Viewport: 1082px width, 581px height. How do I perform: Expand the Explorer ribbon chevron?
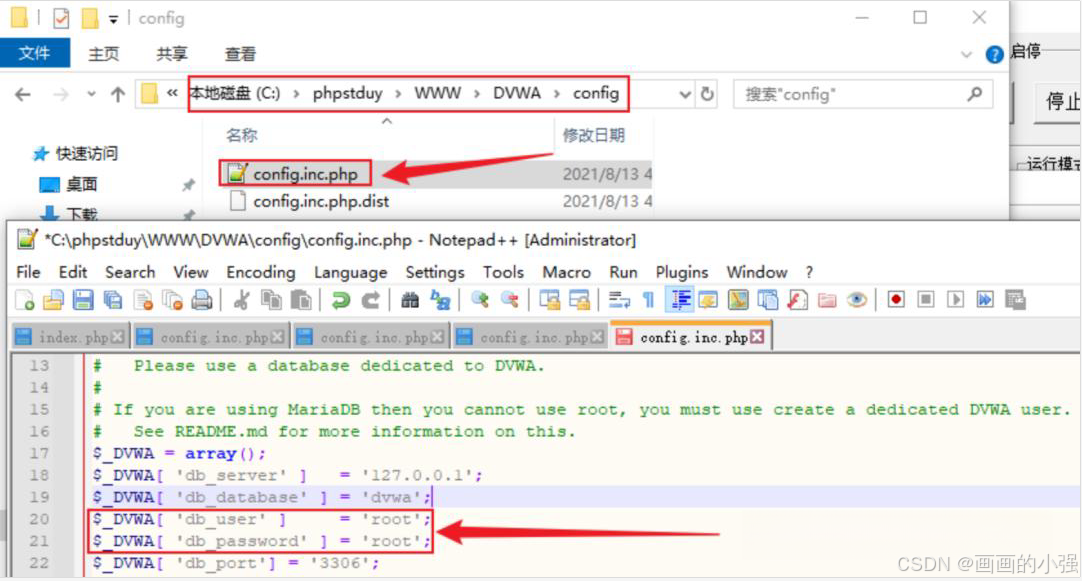click(x=967, y=55)
